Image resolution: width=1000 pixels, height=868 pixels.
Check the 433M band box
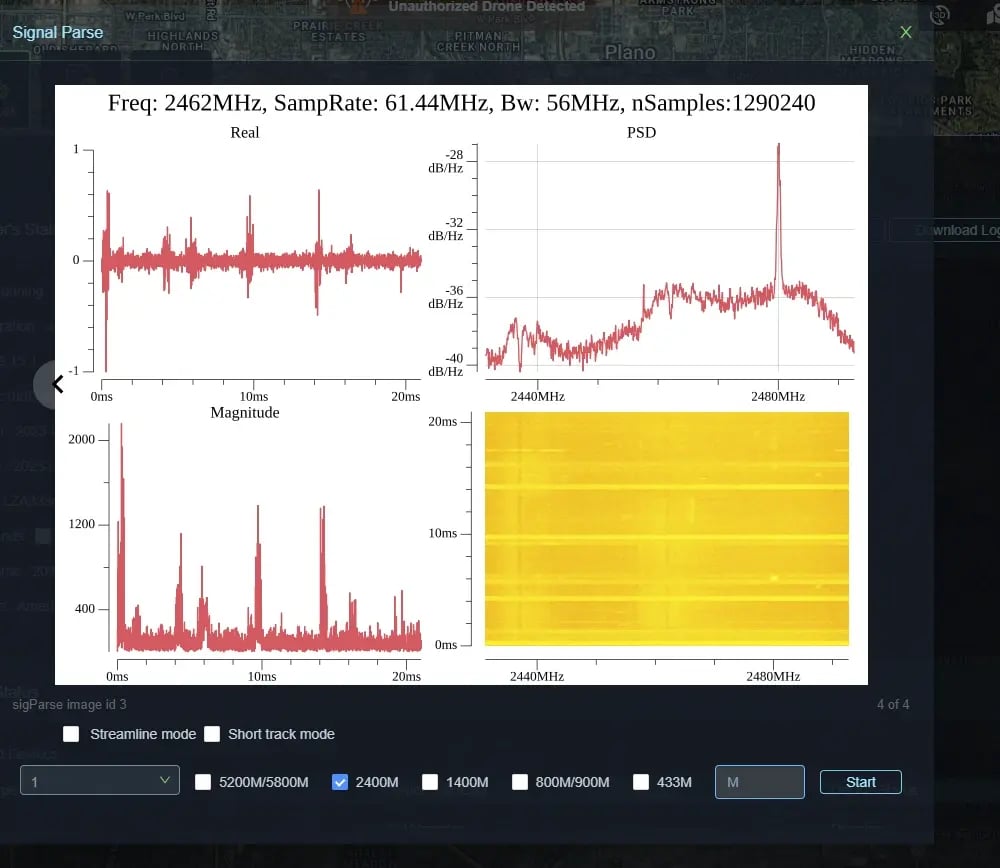pos(641,782)
